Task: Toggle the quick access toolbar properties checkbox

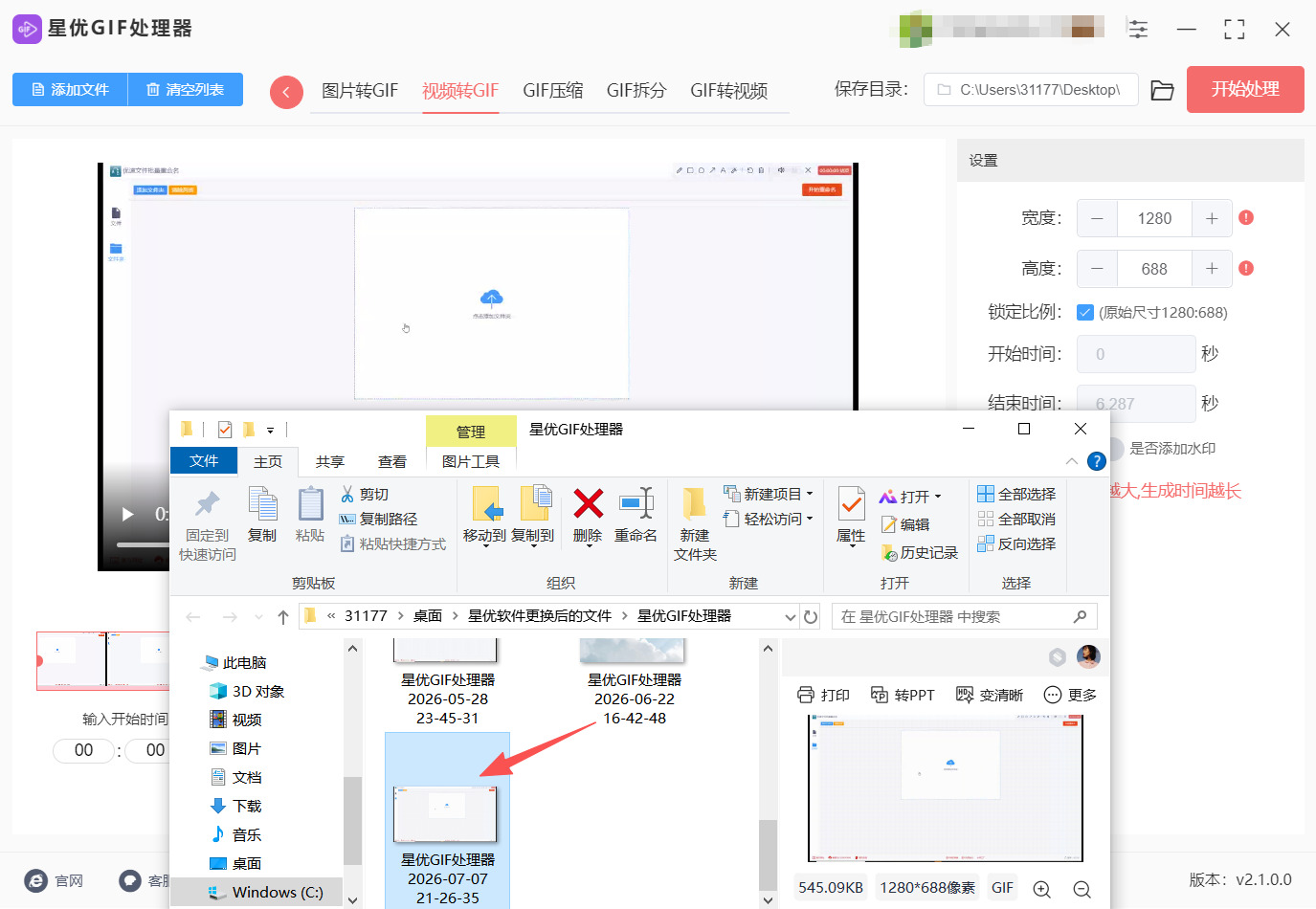Action: pos(225,430)
